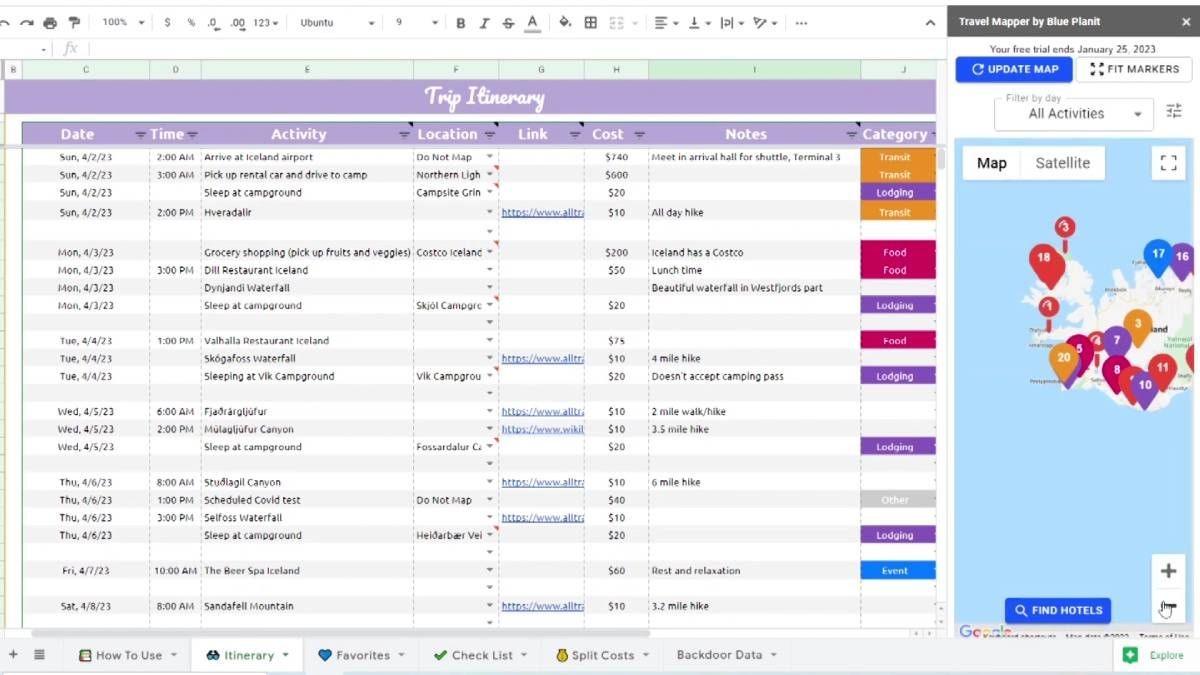Open the vertical align options
Screen dimensions: 1200x675
(699, 22)
